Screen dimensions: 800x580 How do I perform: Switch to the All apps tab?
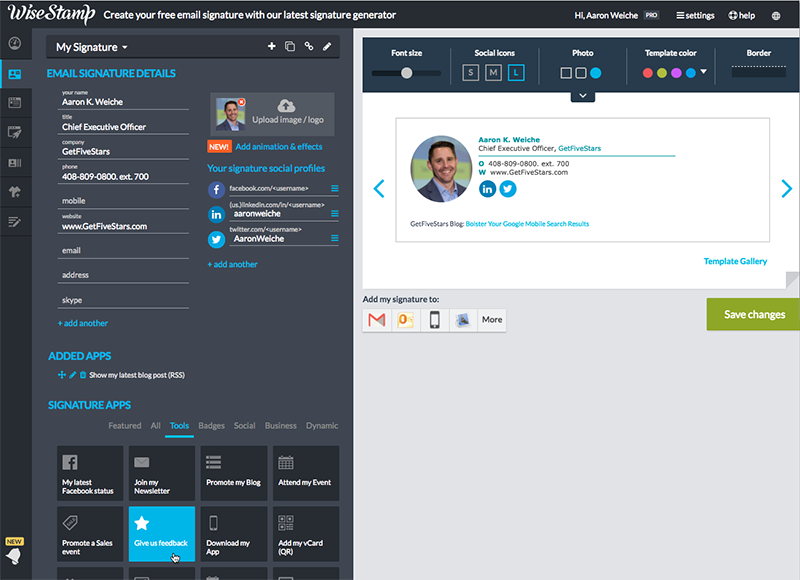[x=156, y=425]
